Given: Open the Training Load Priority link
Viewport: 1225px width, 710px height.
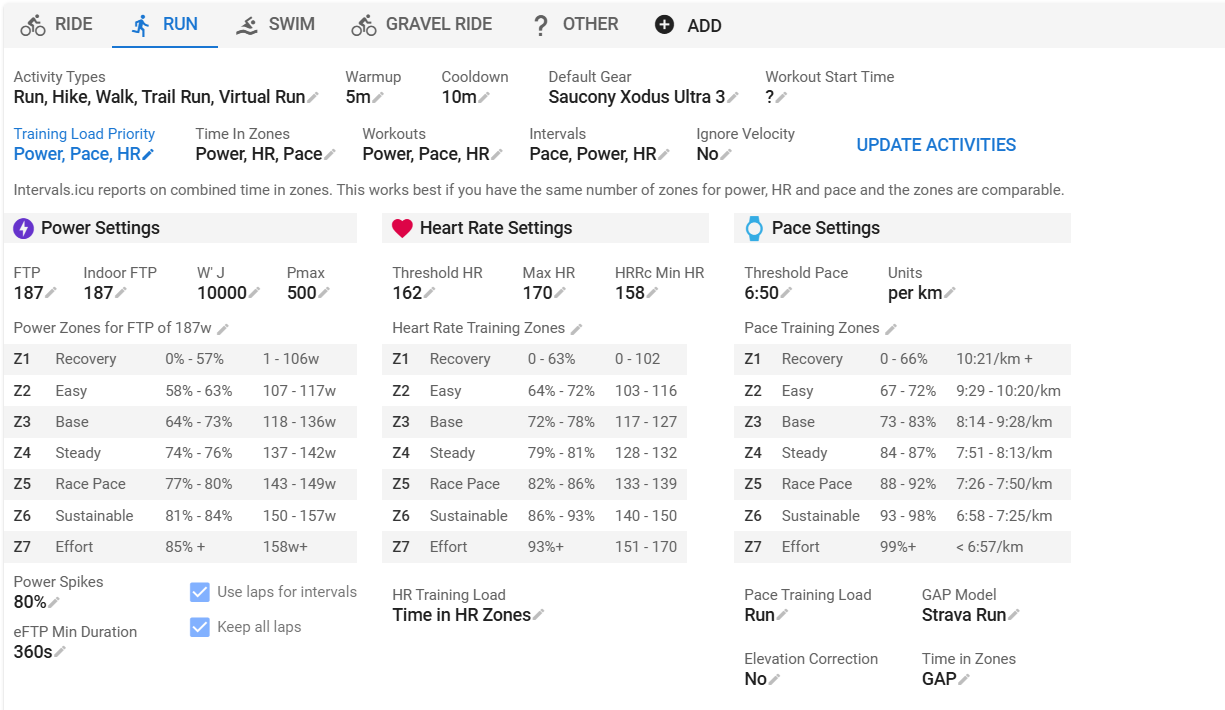Looking at the screenshot, I should pos(84,134).
